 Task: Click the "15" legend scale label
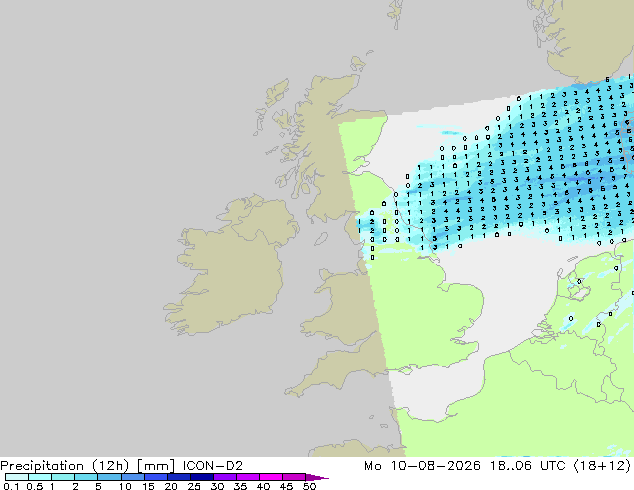[x=148, y=486]
